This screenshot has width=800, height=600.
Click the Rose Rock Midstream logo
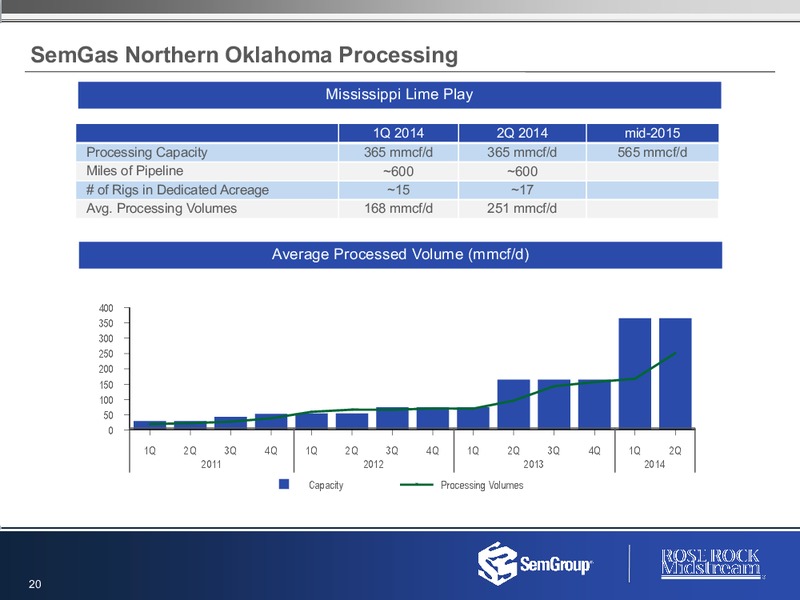[x=711, y=563]
